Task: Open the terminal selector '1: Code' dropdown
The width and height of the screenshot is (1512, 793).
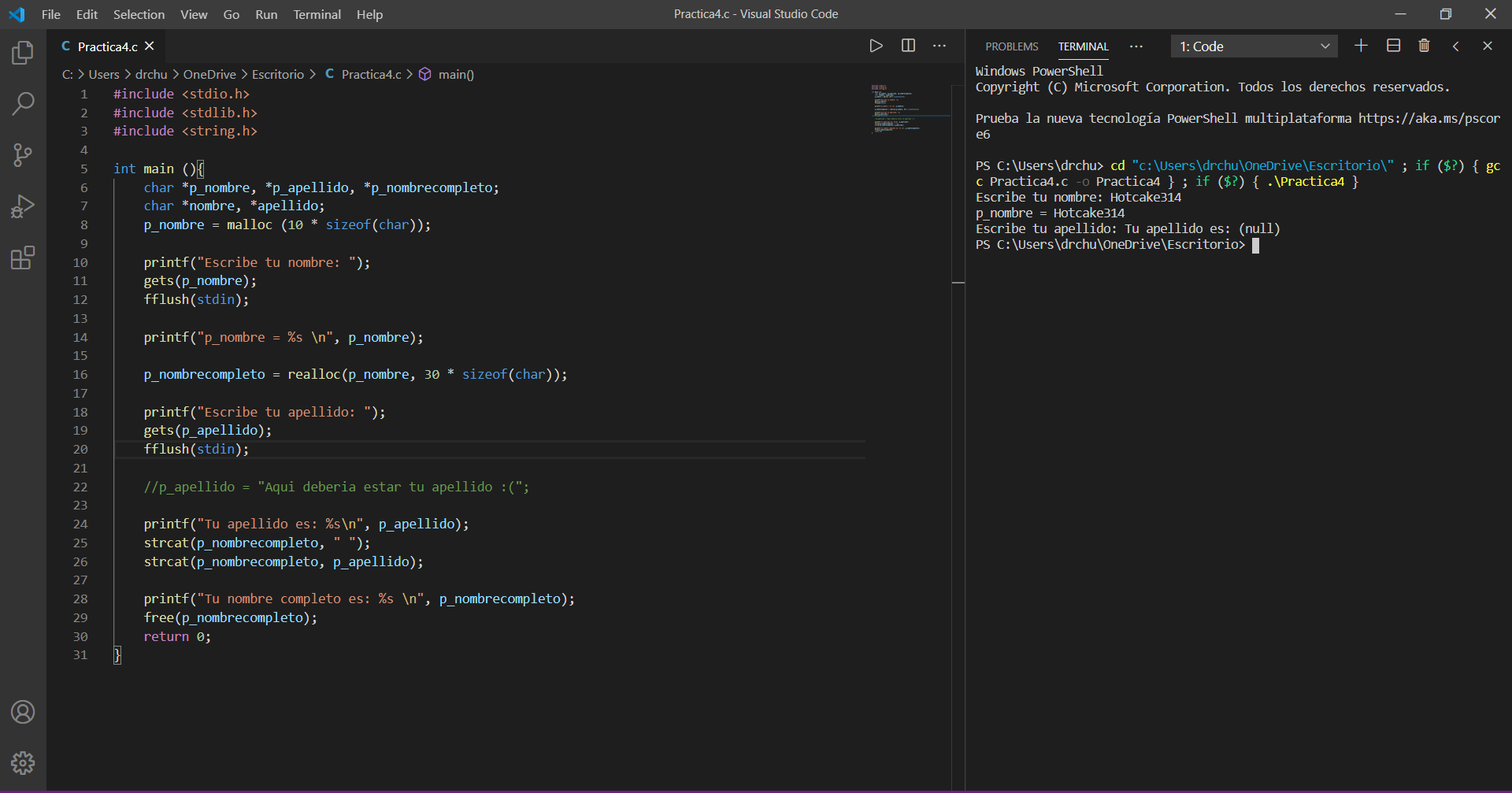Action: 1254,46
